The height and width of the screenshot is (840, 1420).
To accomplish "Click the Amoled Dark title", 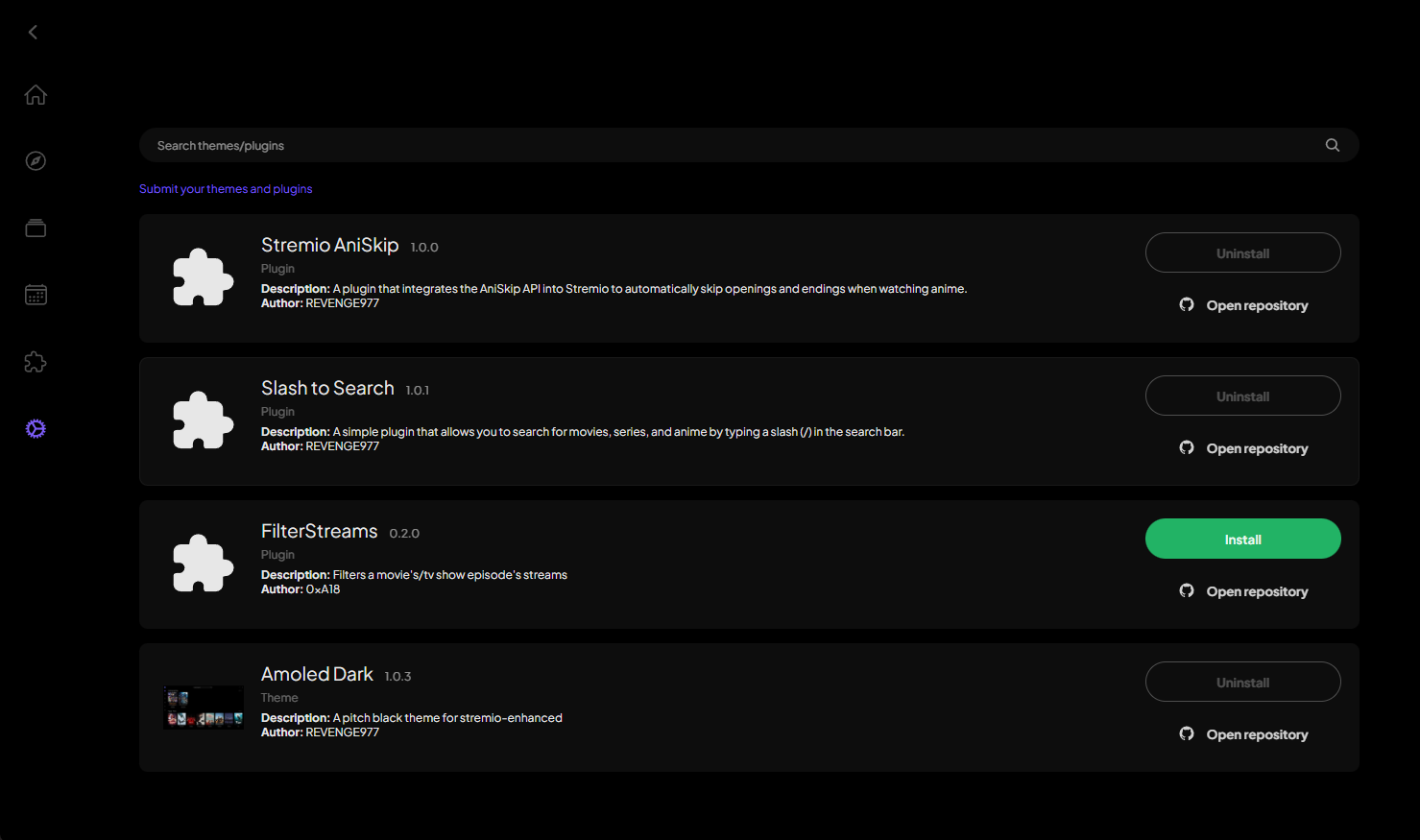I will click(317, 674).
